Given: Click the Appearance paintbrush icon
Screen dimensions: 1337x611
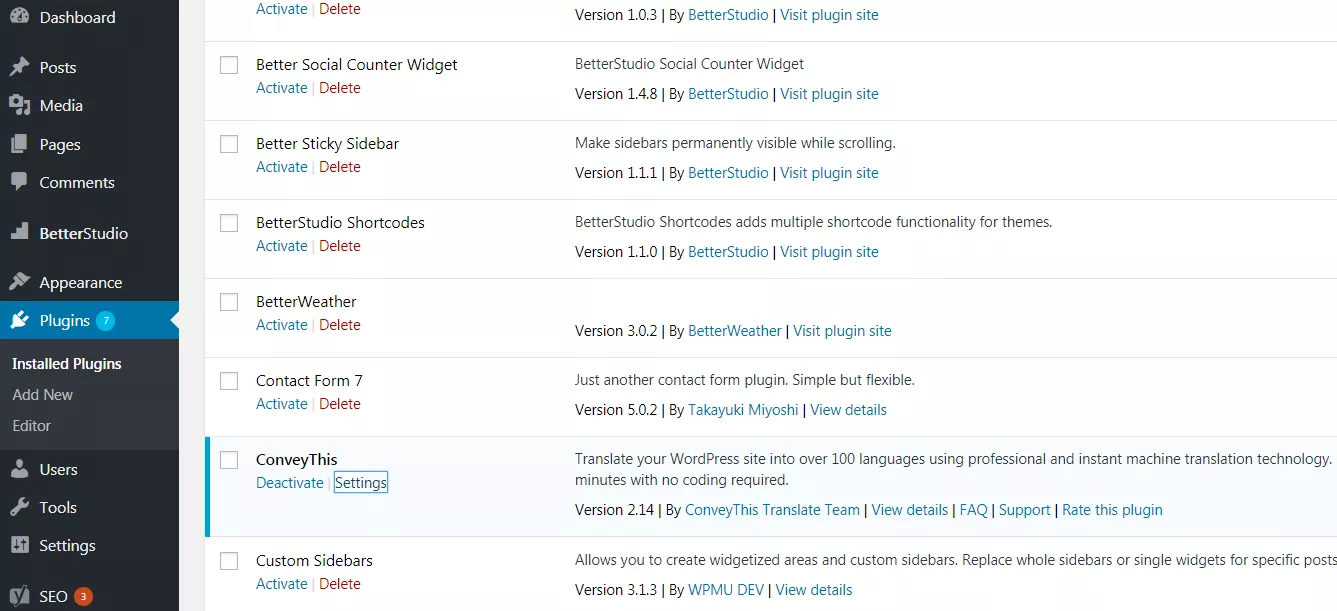Looking at the screenshot, I should (19, 282).
